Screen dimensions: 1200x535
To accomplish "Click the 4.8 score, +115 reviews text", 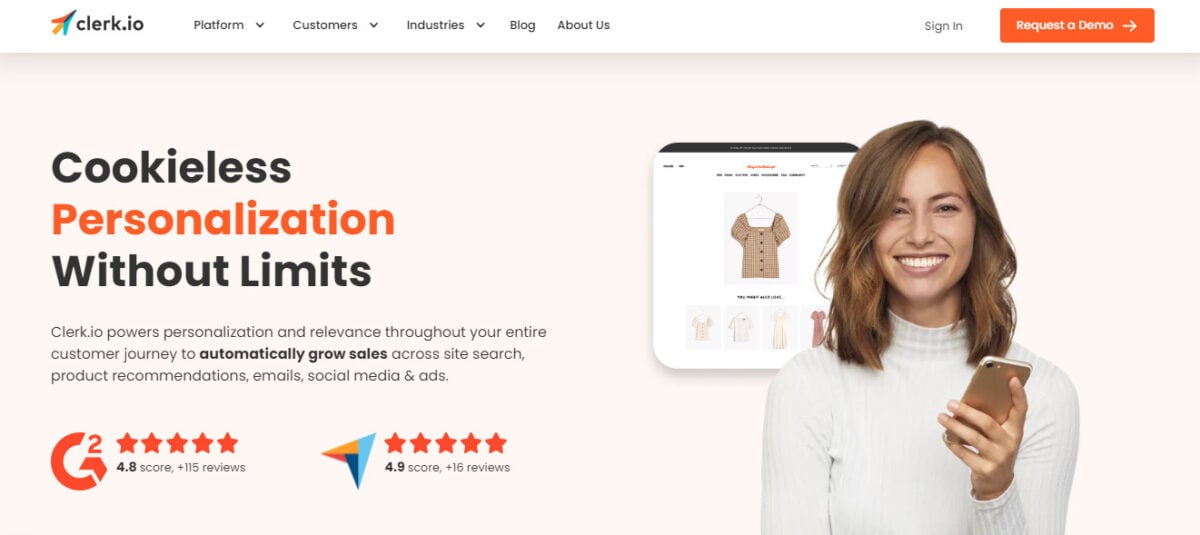I will 181,467.
